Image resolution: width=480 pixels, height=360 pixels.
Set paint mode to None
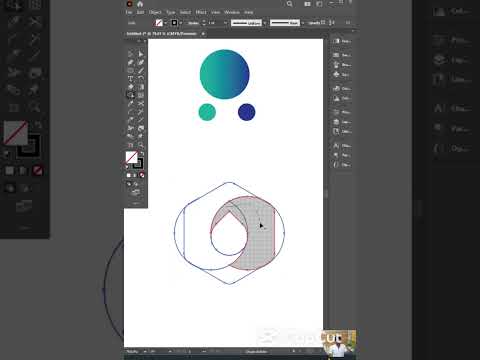pos(142,175)
